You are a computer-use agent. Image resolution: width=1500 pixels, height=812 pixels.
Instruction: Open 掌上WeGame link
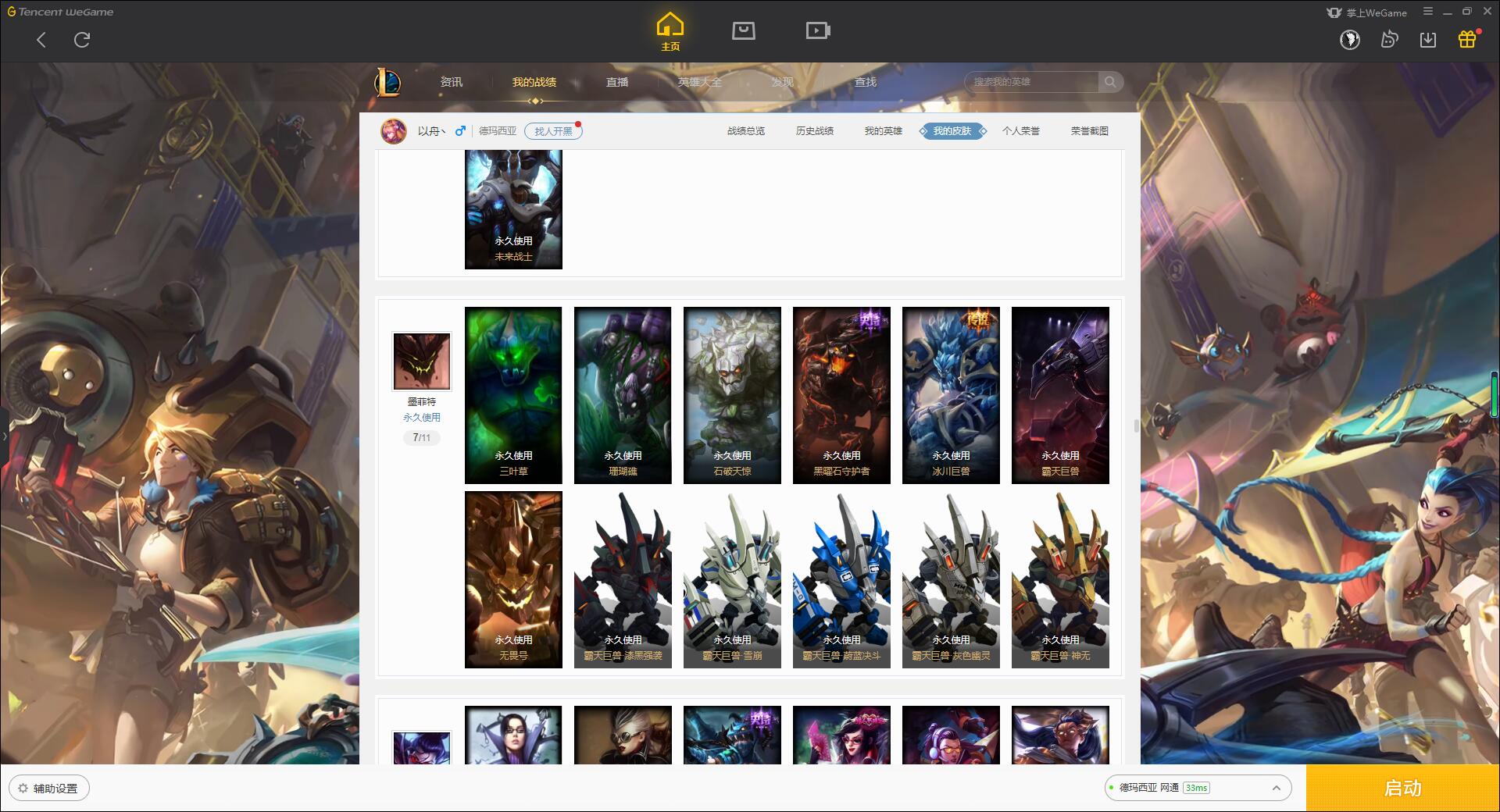click(1367, 12)
